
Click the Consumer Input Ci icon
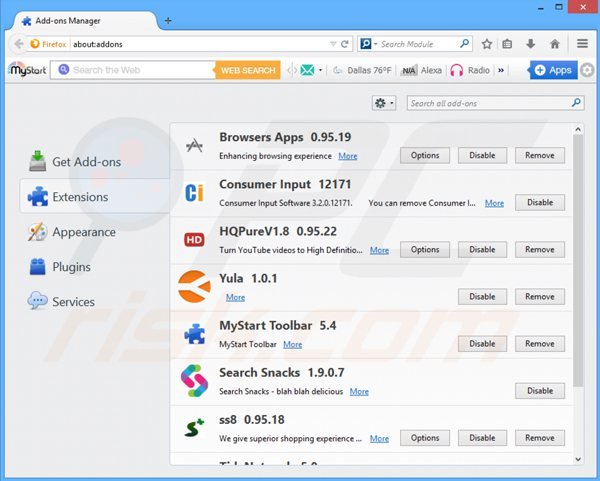click(194, 192)
